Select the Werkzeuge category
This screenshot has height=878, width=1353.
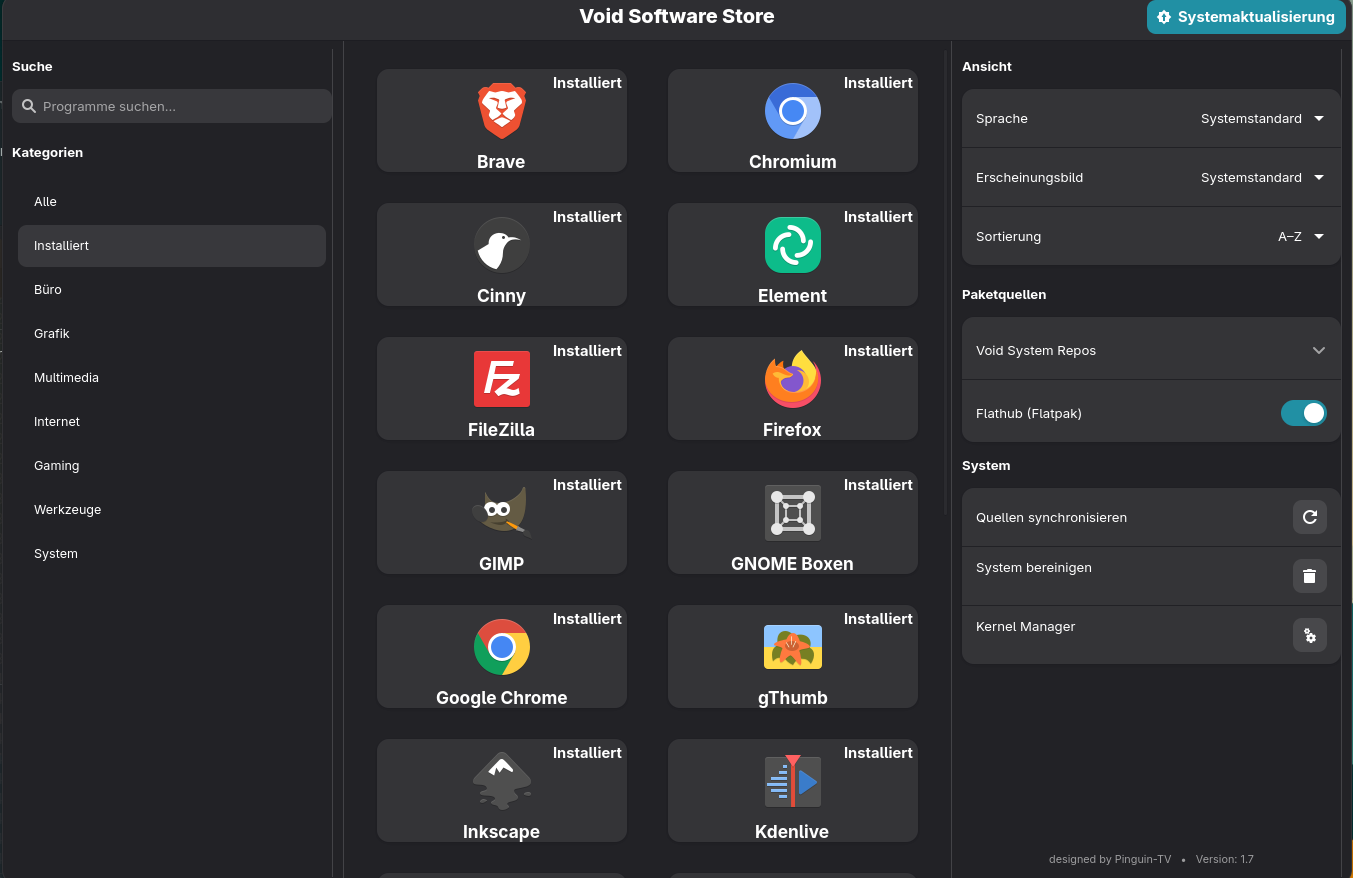point(172,509)
